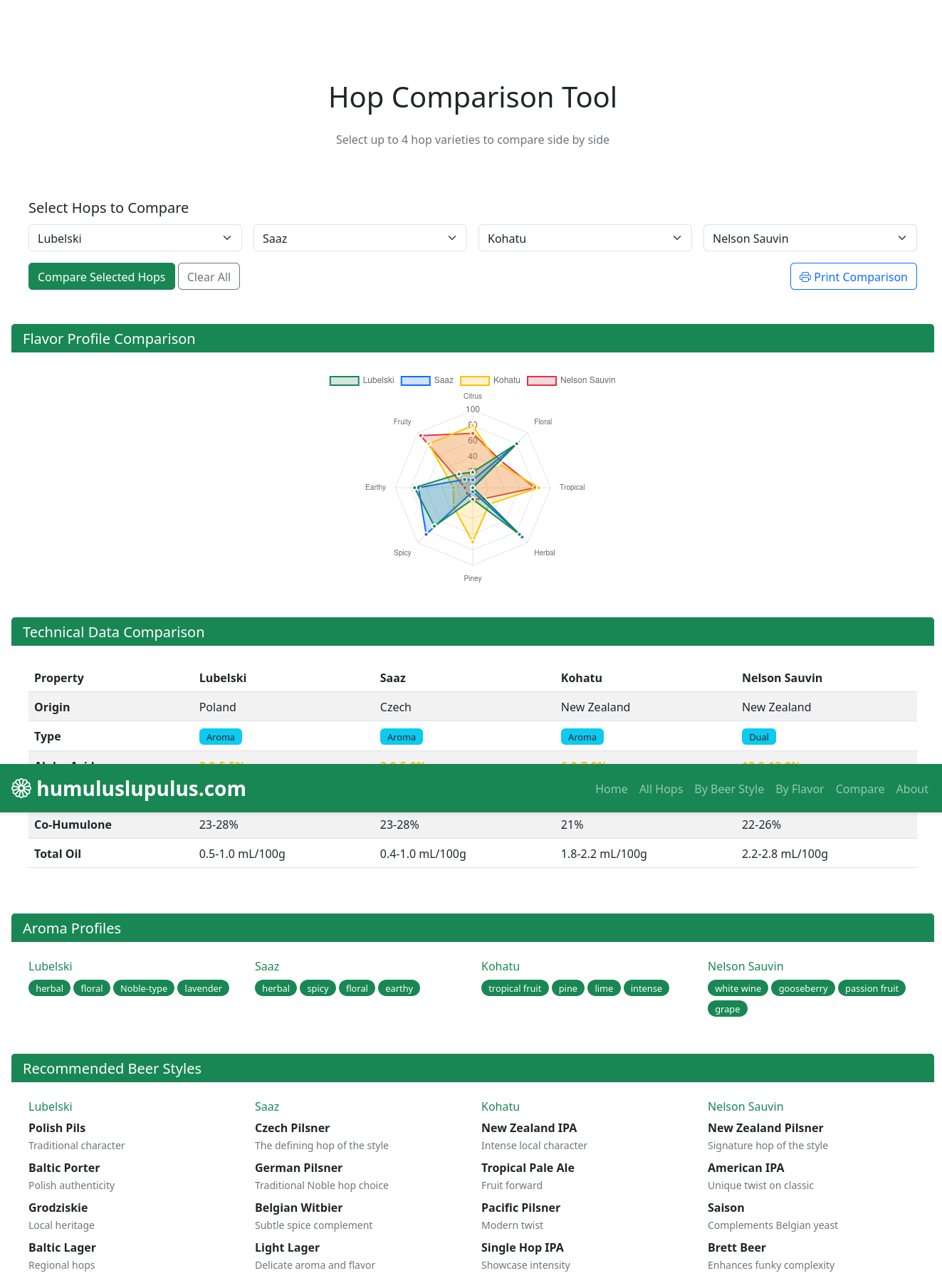942x1288 pixels.
Task: Open the About page link
Action: [x=912, y=789]
